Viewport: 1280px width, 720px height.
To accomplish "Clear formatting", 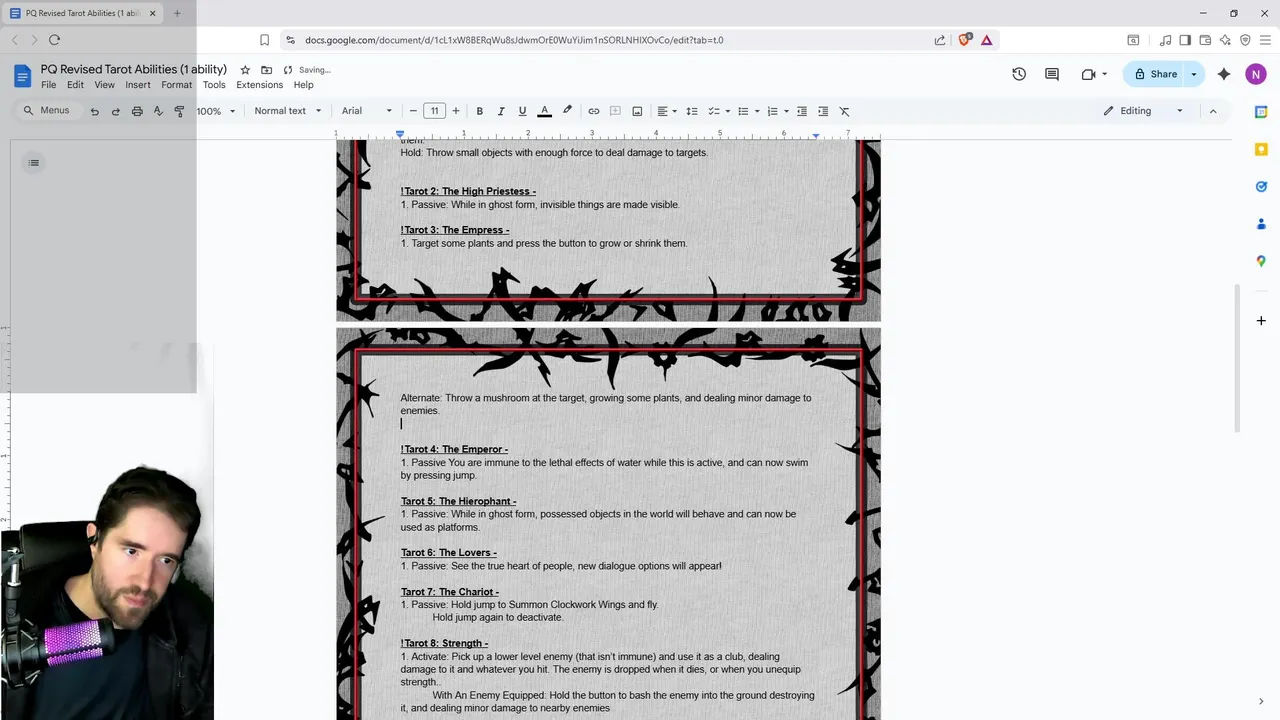I will pyautogui.click(x=844, y=111).
